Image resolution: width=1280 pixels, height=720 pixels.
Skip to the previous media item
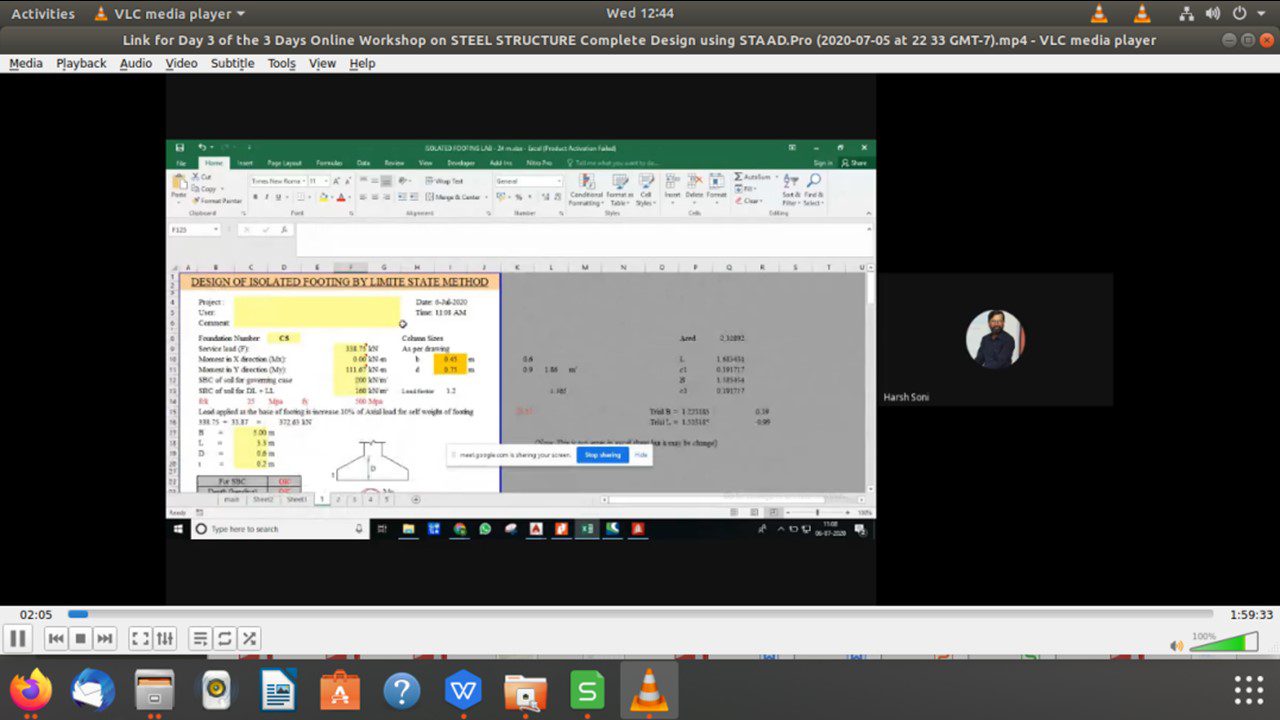click(56, 638)
